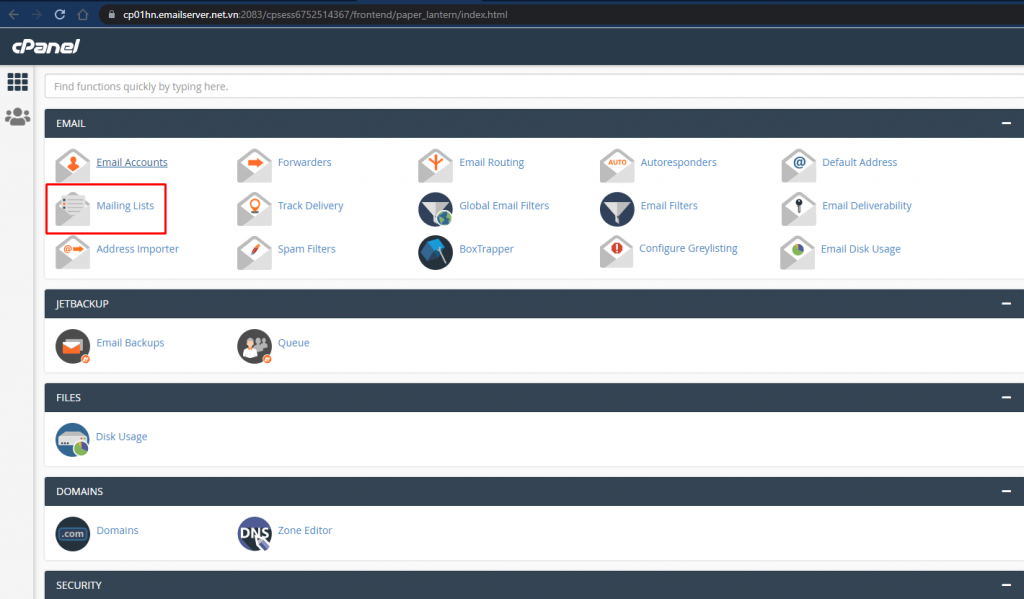The image size is (1024, 599).
Task: Click the Email Backups icon under JETBACKUP
Action: click(72, 347)
